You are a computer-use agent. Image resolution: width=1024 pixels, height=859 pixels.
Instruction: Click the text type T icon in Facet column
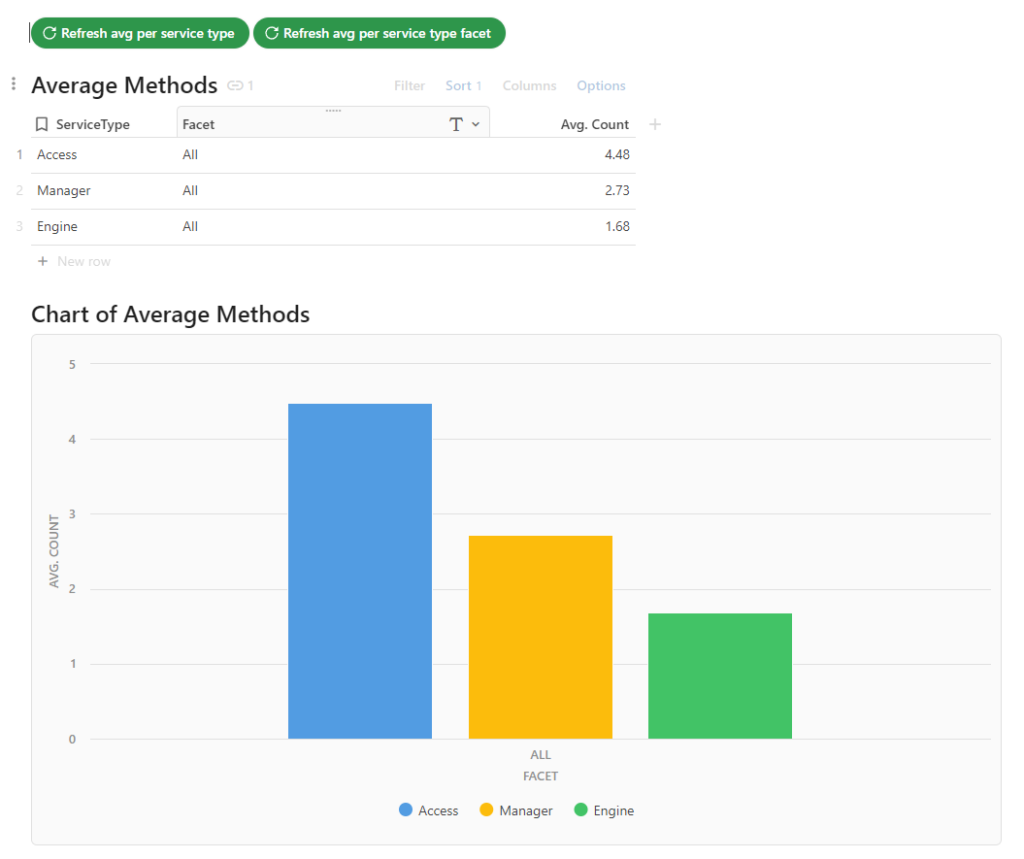click(x=456, y=125)
